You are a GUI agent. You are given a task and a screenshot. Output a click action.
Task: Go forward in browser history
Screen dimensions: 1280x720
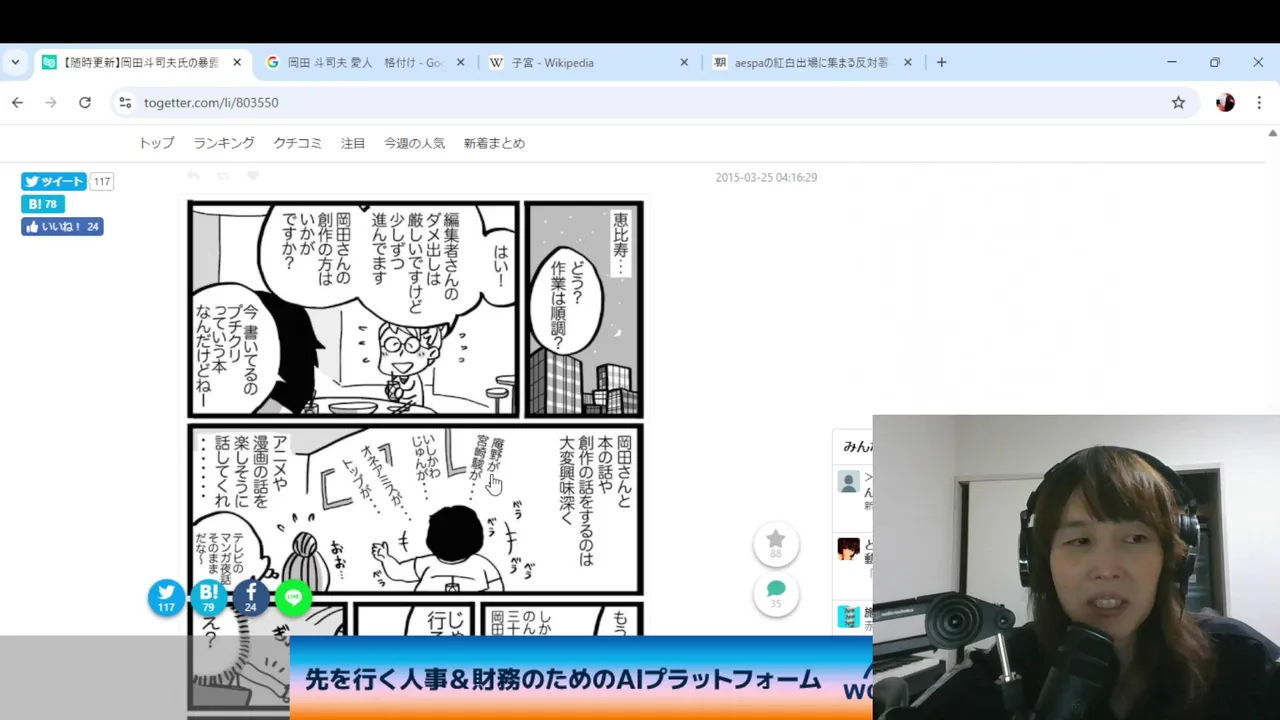point(51,102)
